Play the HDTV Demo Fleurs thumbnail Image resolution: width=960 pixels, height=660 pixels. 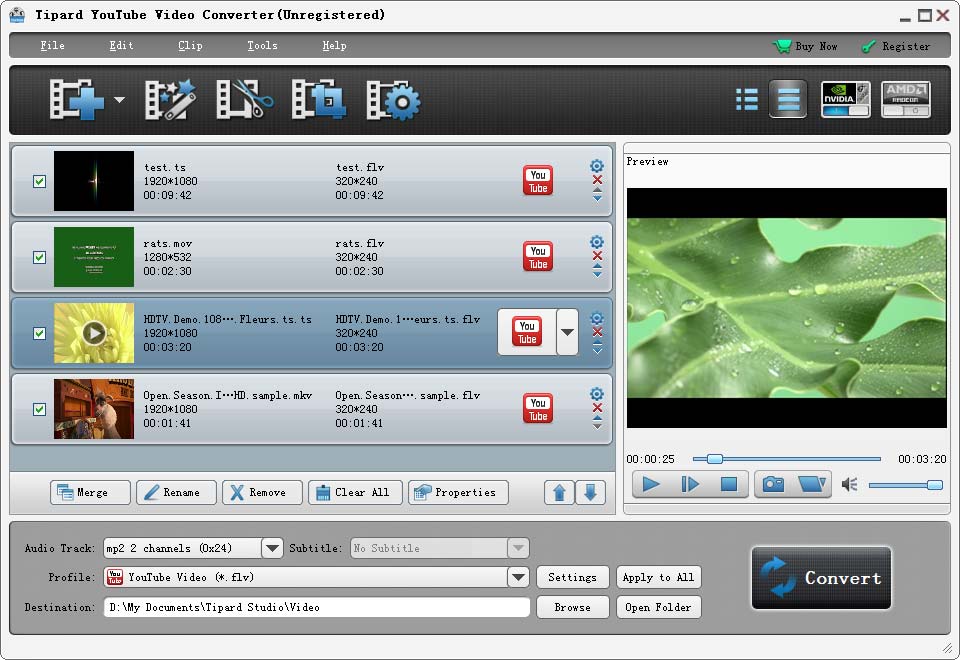coord(94,333)
